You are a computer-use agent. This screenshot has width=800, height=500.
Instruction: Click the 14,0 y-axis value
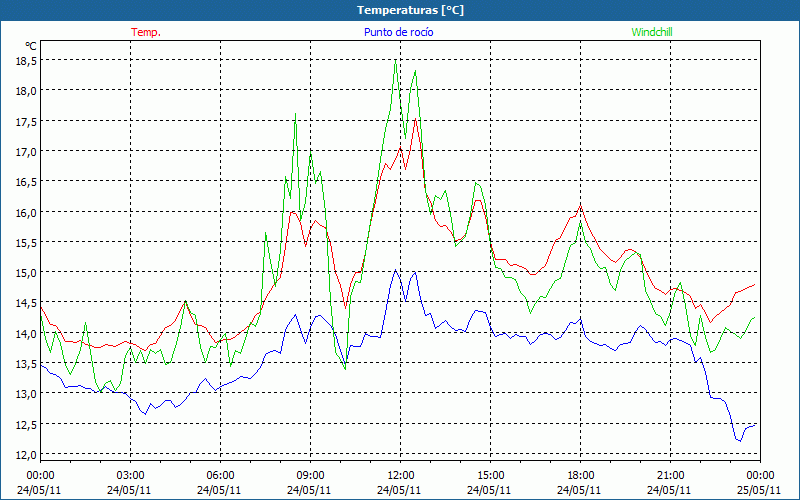26,333
